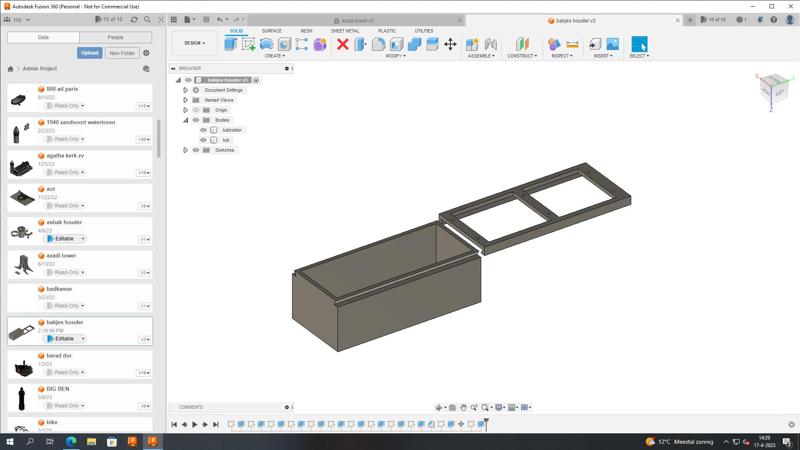The height and width of the screenshot is (450, 800).
Task: Click the Upload button
Action: click(90, 53)
